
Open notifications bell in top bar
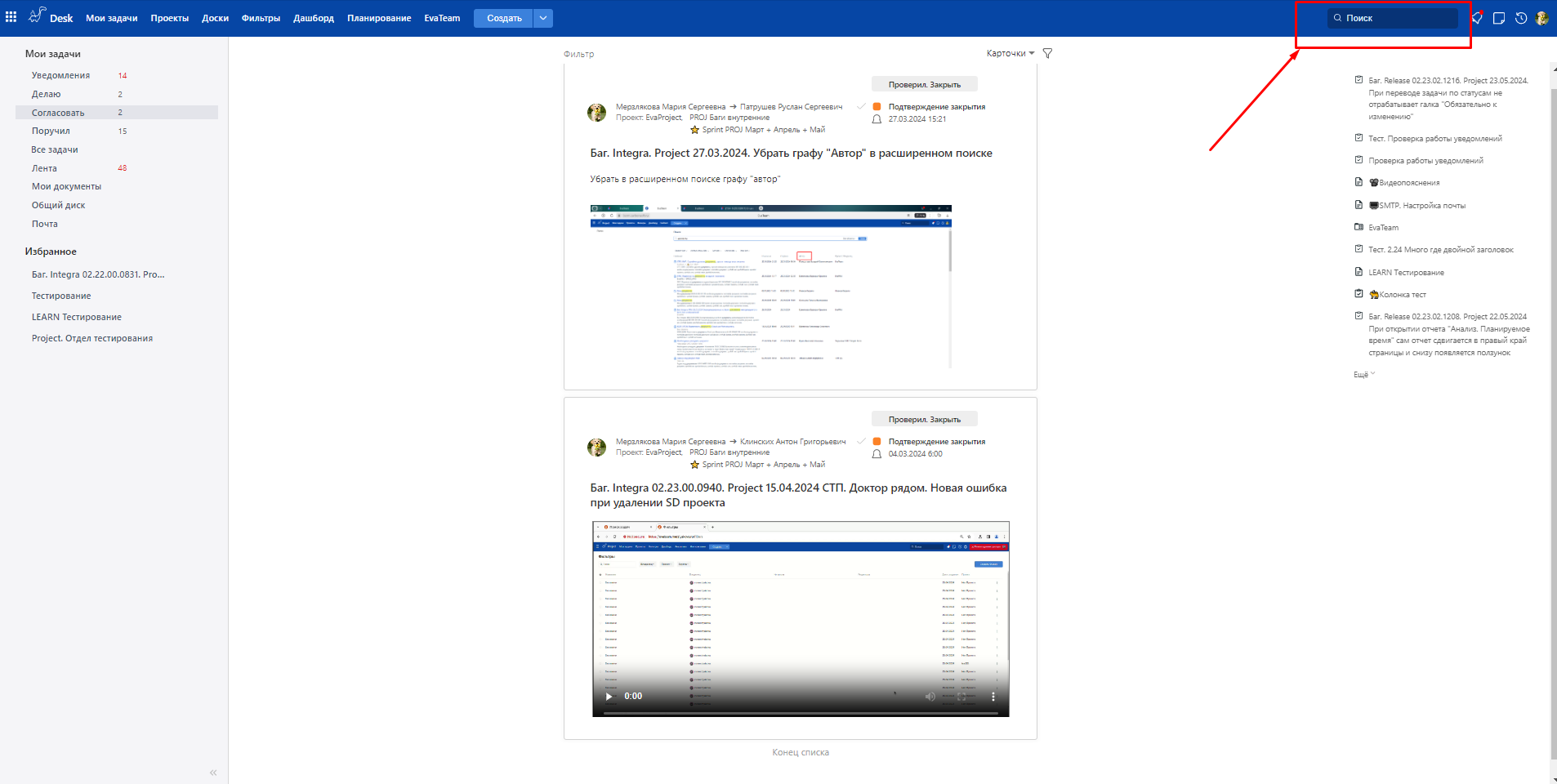tap(1477, 18)
